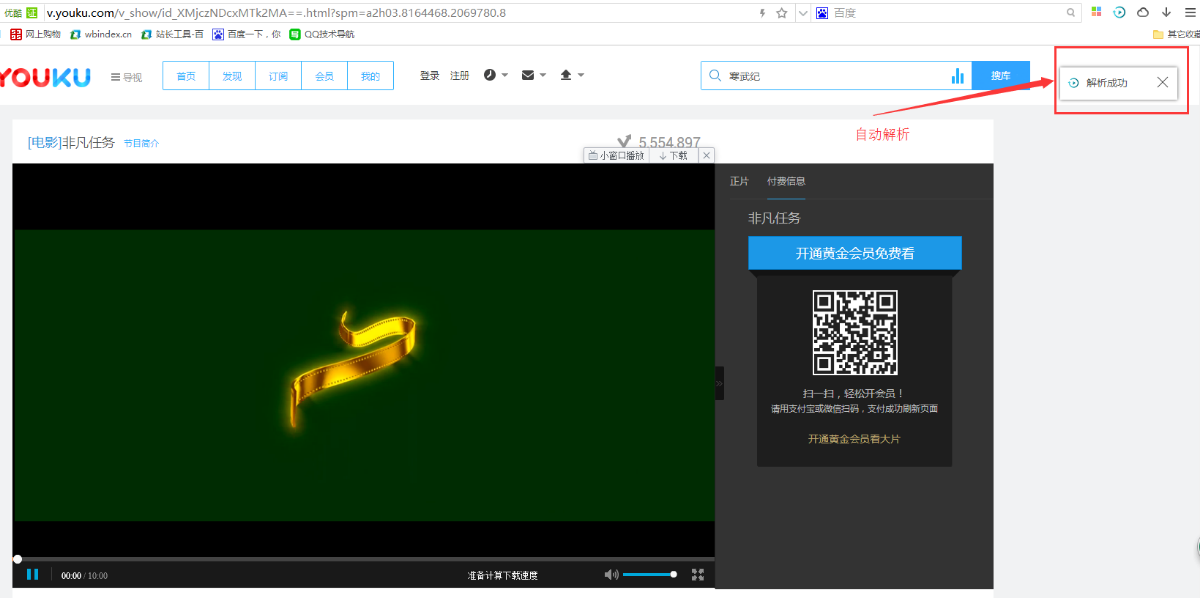Open the QQ技术导航 bookmark

[x=322, y=34]
